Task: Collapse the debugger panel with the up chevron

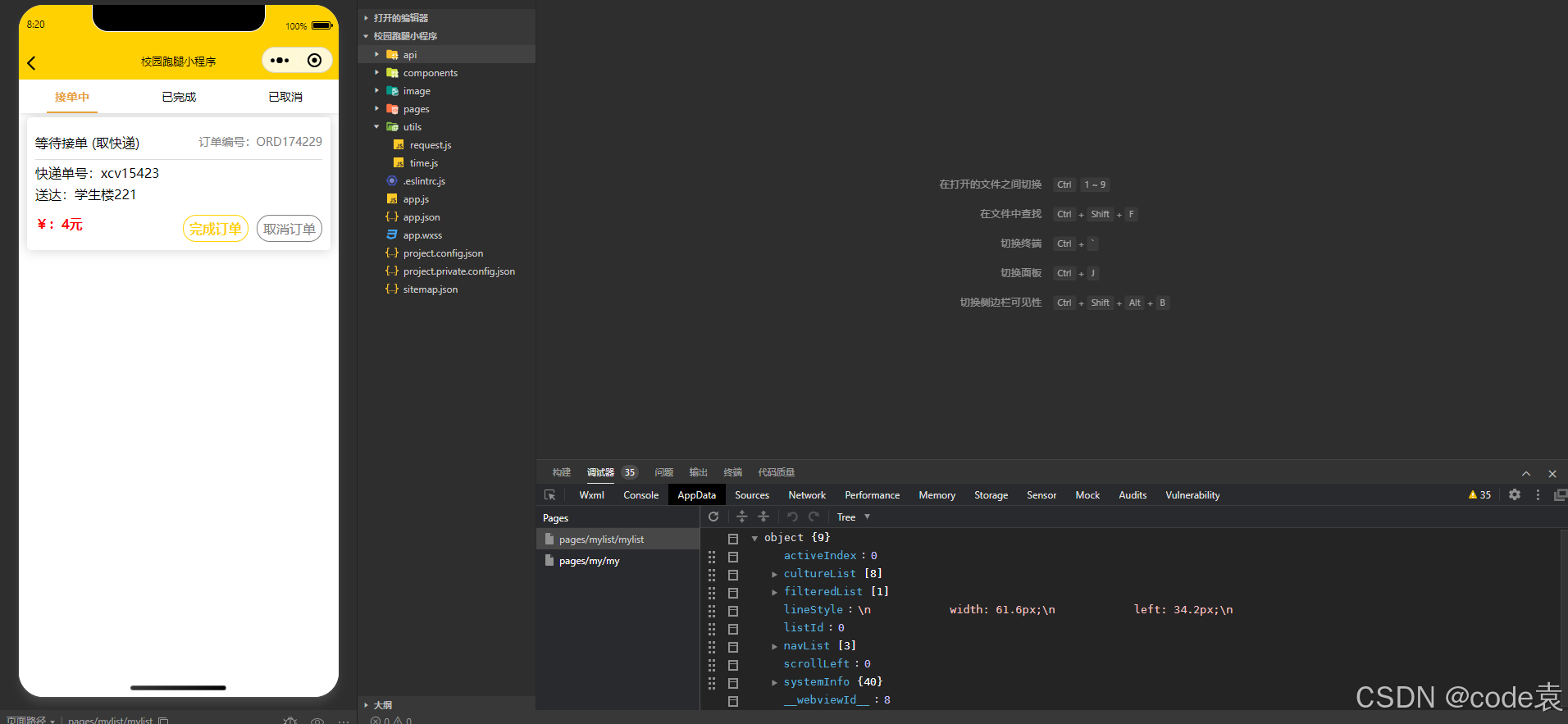Action: coord(1526,473)
